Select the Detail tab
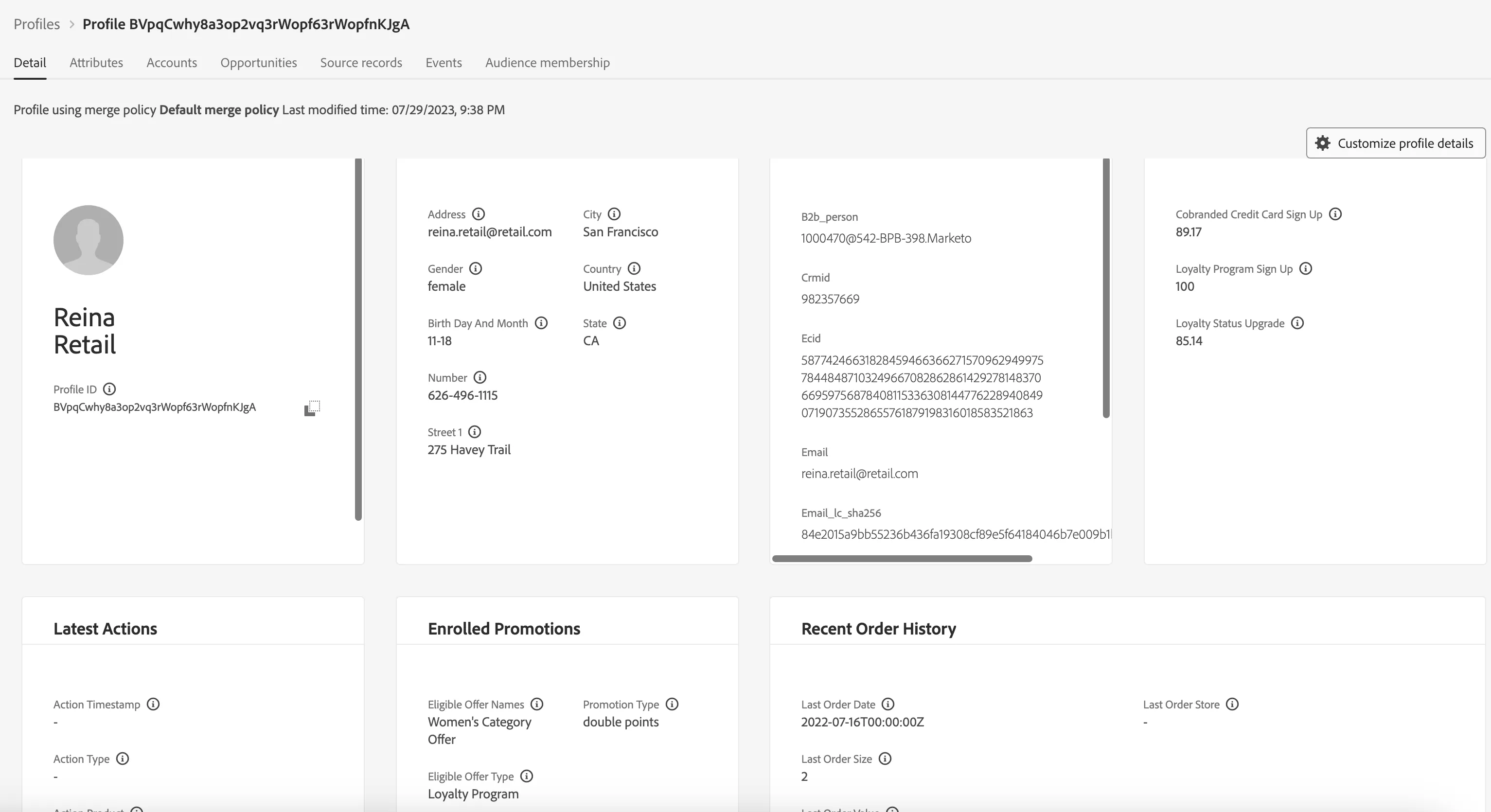1491x812 pixels. (30, 63)
